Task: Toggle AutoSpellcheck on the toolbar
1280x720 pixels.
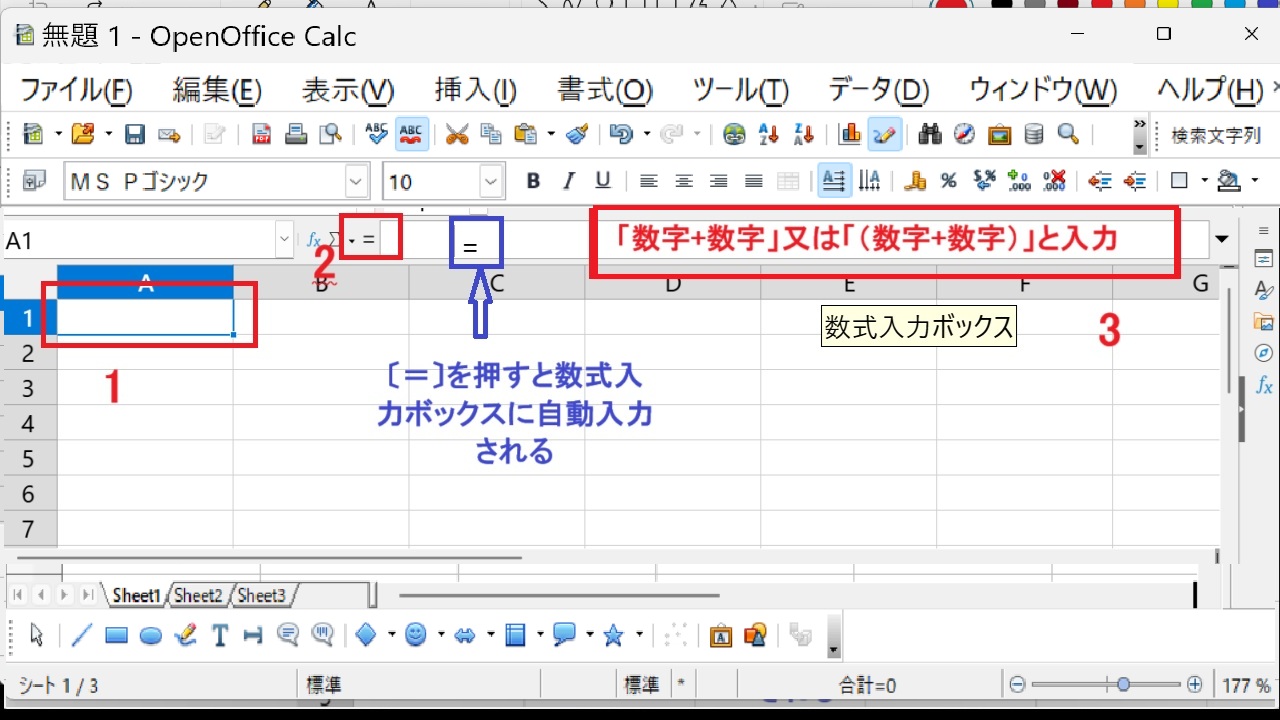Action: coord(410,133)
